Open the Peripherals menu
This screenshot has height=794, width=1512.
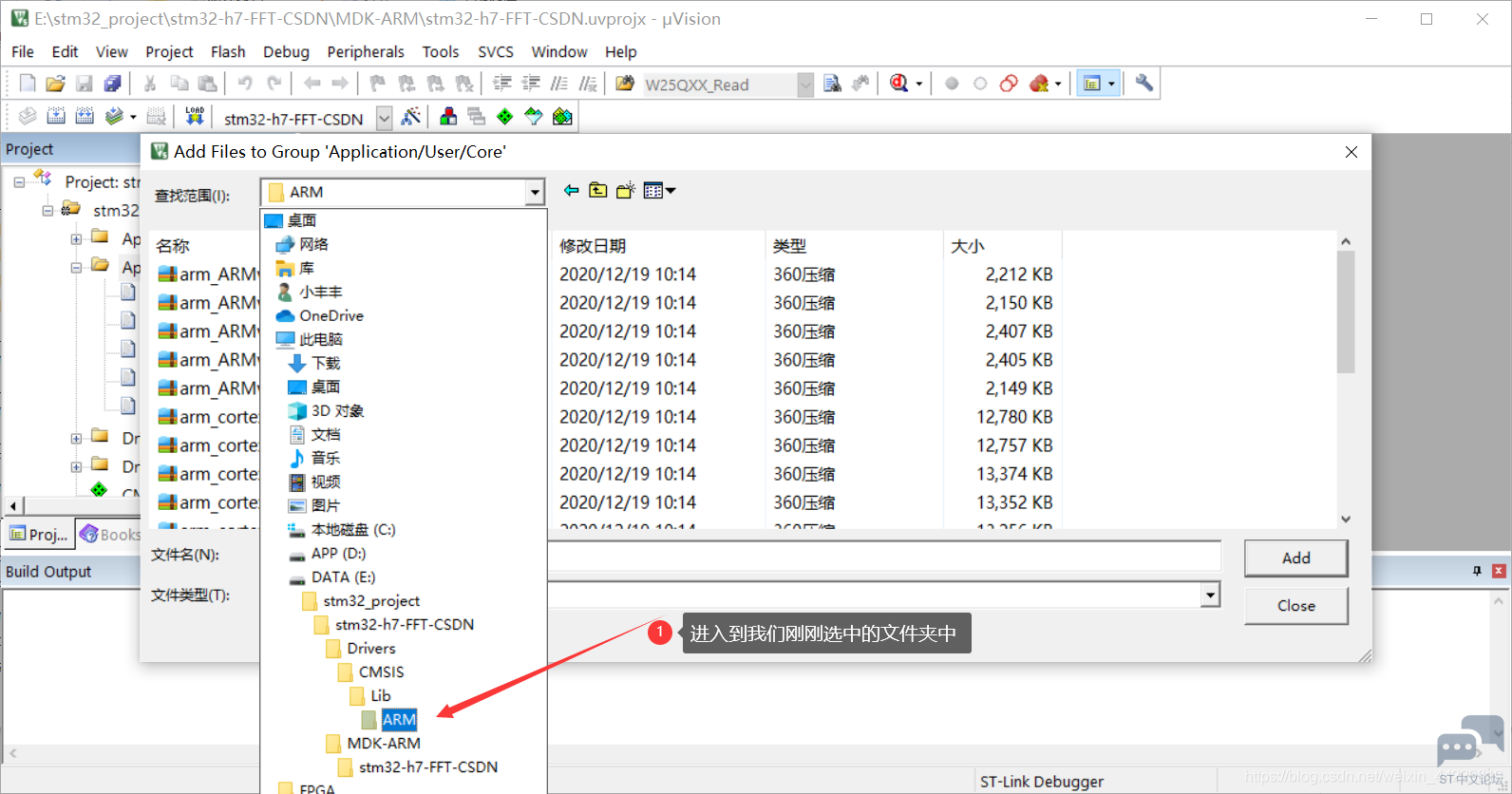366,51
